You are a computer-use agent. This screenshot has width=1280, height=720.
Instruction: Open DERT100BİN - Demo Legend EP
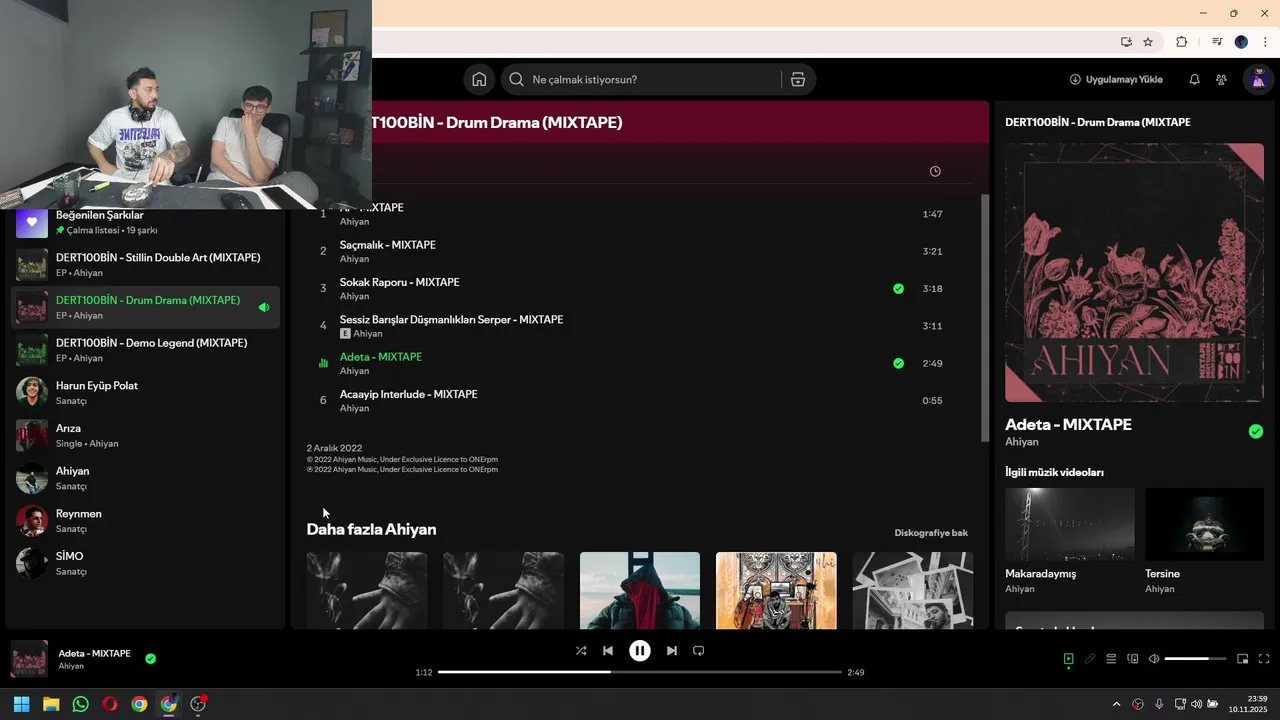pos(146,350)
